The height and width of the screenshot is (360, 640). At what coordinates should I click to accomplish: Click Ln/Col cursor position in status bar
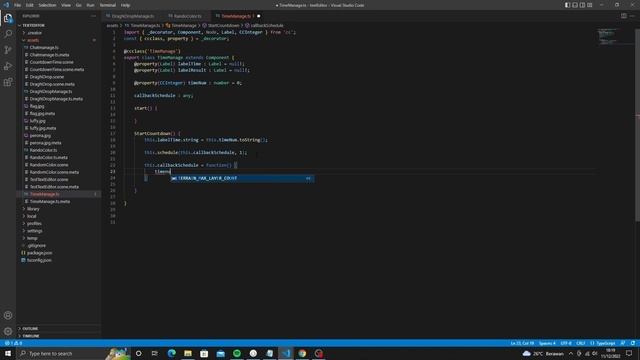click(522, 343)
